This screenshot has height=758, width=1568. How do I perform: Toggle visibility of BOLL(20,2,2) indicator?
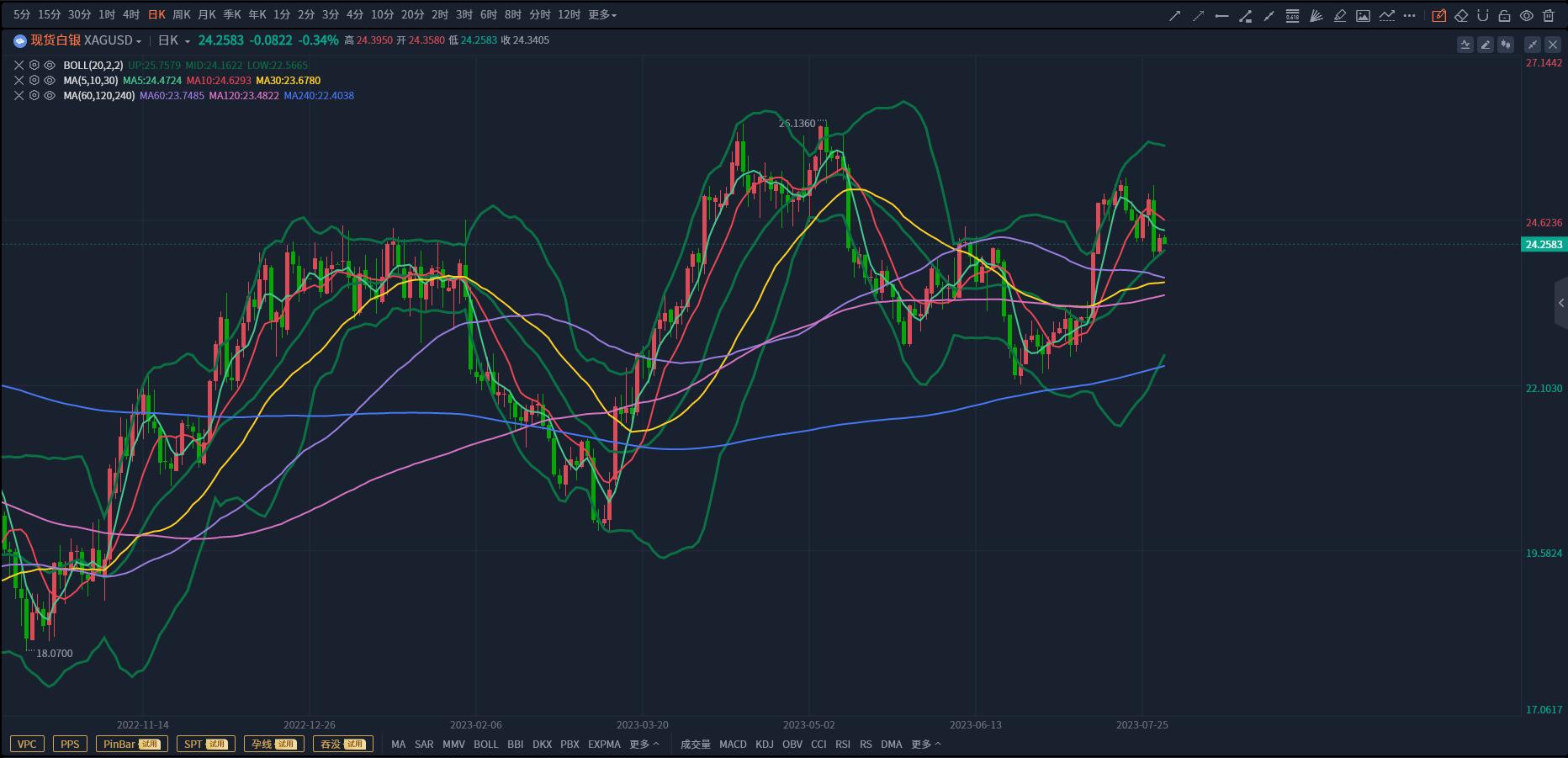tap(50, 65)
